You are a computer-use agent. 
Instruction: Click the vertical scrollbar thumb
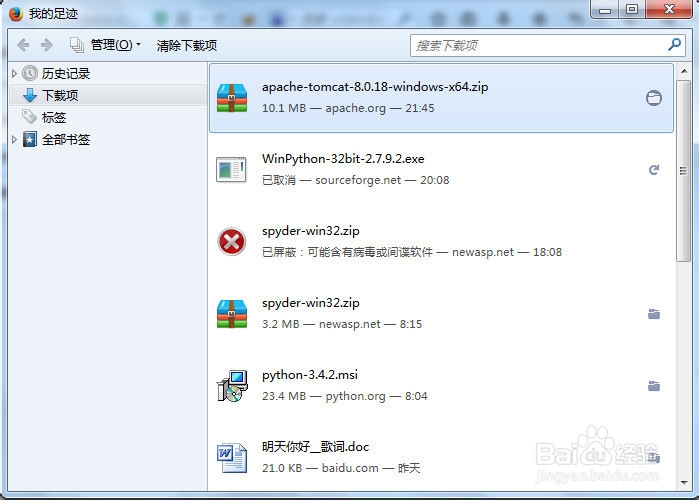pyautogui.click(x=683, y=171)
